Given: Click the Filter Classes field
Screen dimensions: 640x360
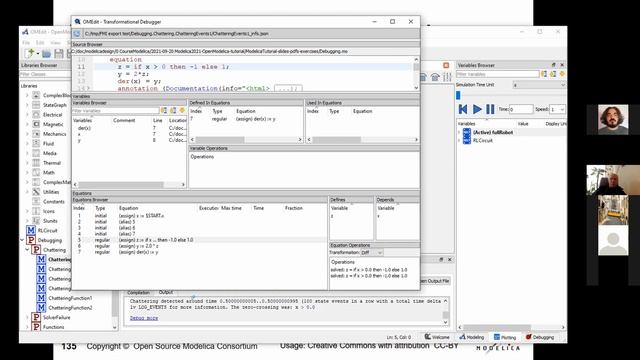Looking at the screenshot, I should pos(45,74).
